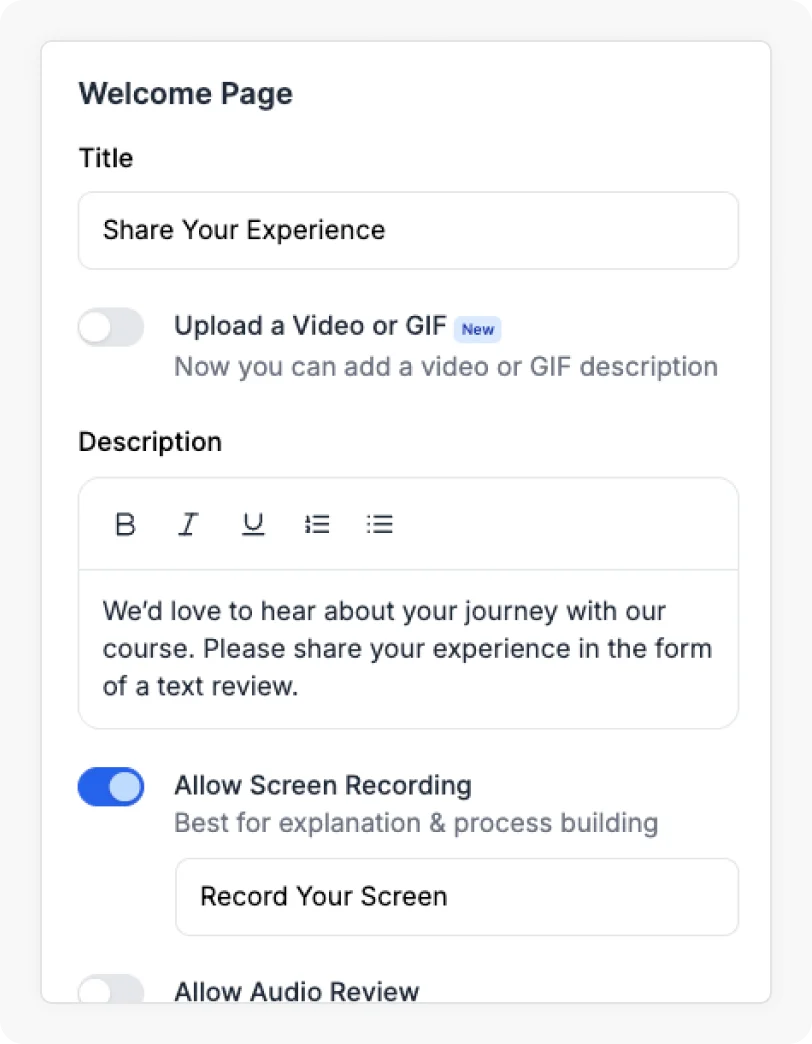Click the 'Description' section label

pyautogui.click(x=149, y=441)
